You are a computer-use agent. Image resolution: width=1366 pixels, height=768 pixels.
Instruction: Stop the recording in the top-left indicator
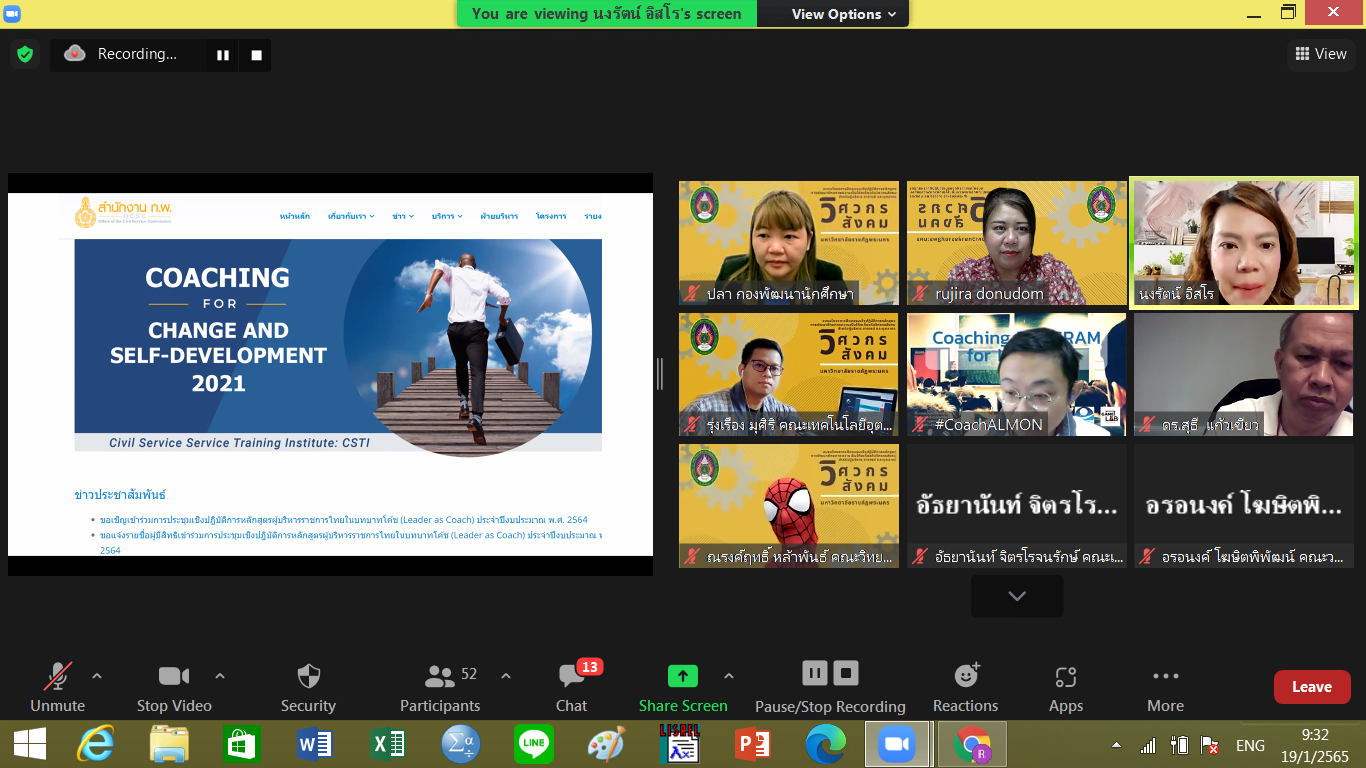coord(256,55)
